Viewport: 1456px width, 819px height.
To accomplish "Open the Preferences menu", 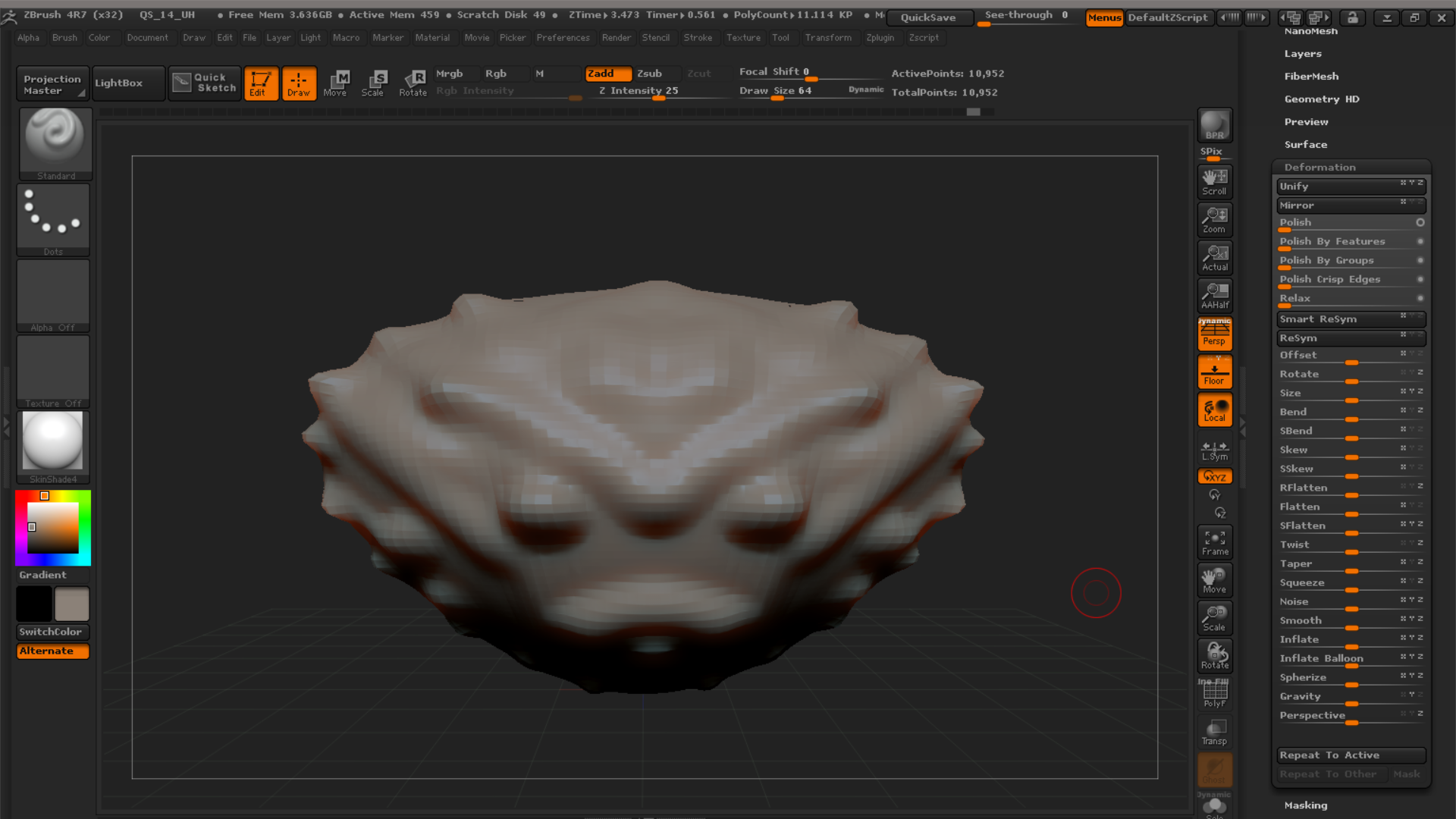I will click(563, 37).
